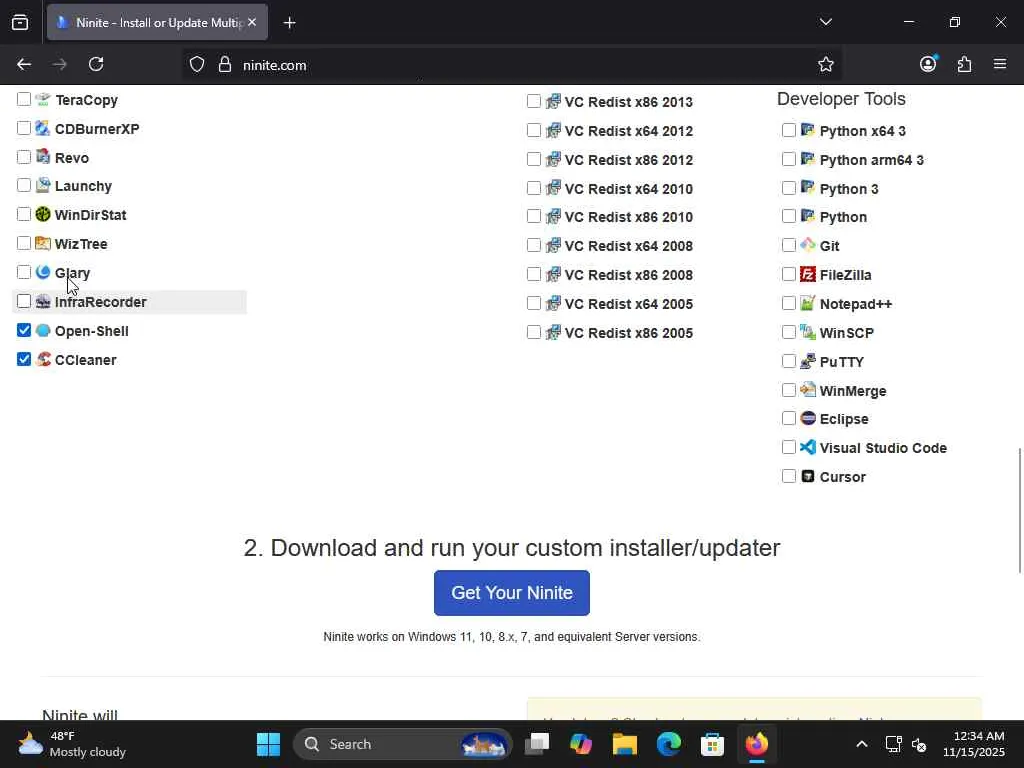Open File Explorer from the taskbar
Viewport: 1024px width, 768px height.
pyautogui.click(x=624, y=744)
